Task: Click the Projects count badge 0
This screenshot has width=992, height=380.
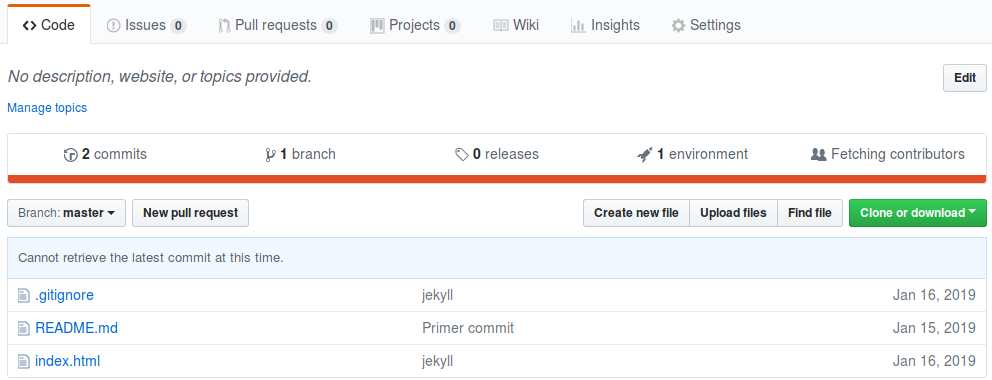Action: pyautogui.click(x=452, y=26)
